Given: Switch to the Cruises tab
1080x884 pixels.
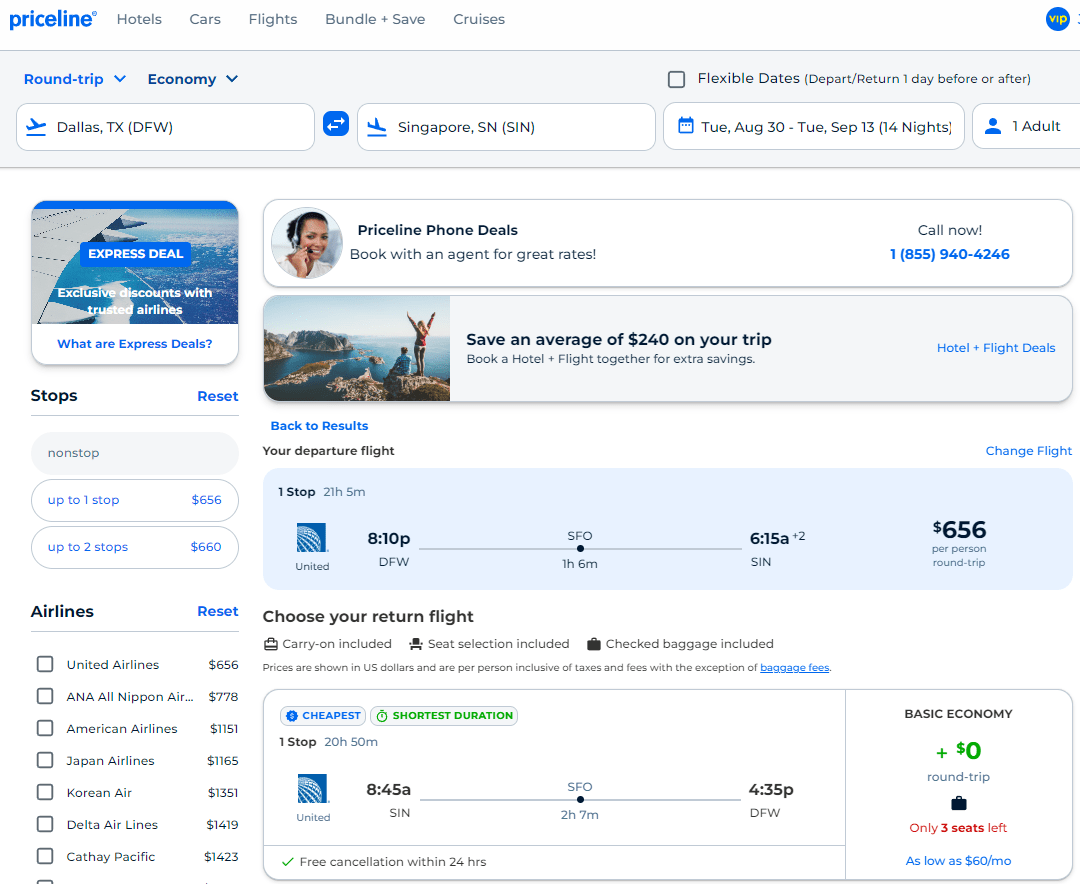Looking at the screenshot, I should pyautogui.click(x=478, y=19).
